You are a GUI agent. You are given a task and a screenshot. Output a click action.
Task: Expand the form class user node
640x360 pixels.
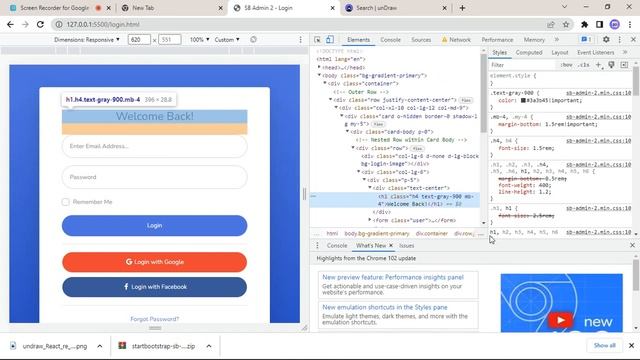pos(370,220)
